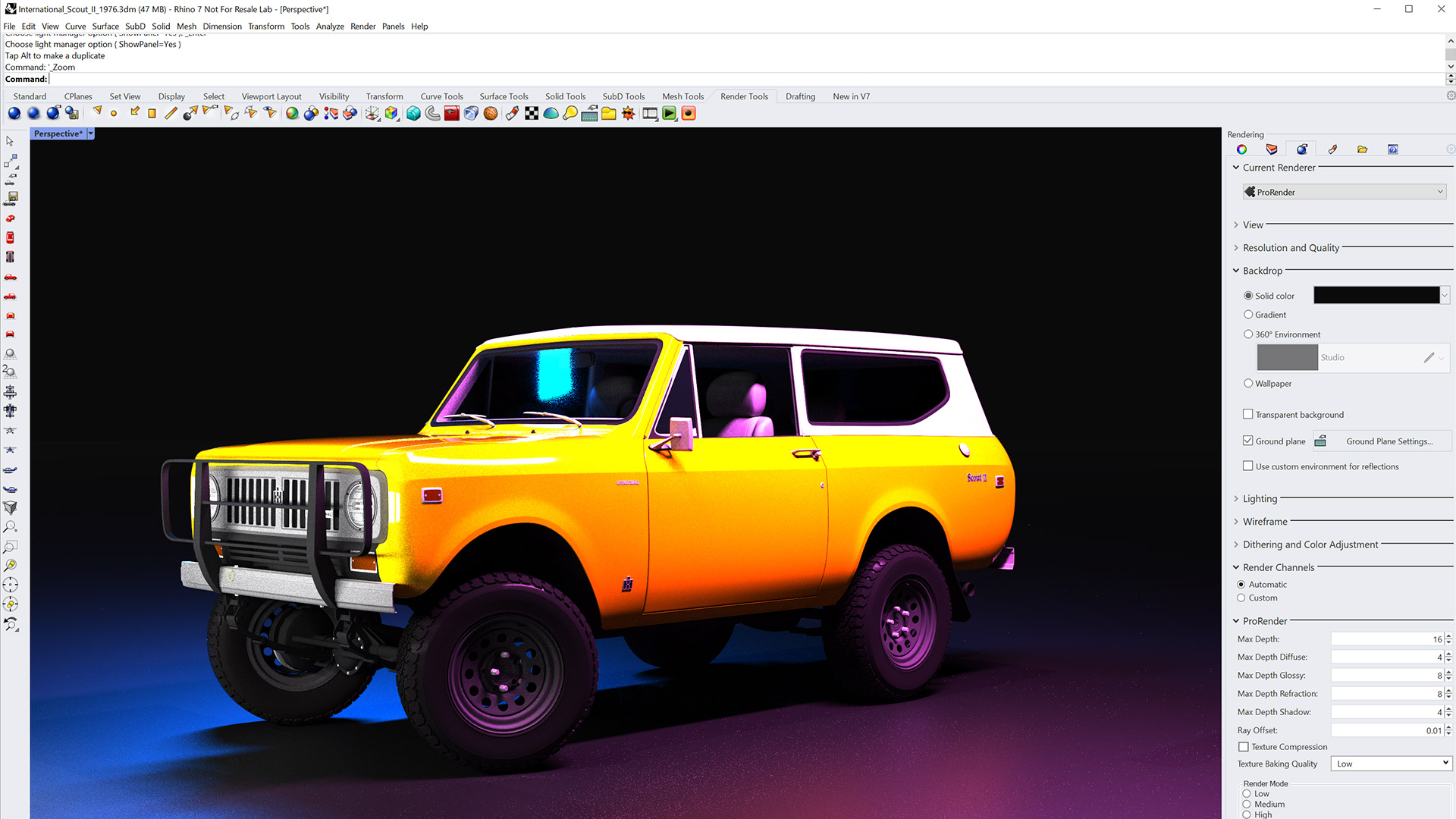Screen dimensions: 1456x819
Task: Open the color wheel tab in Rendering panel
Action: point(1241,149)
